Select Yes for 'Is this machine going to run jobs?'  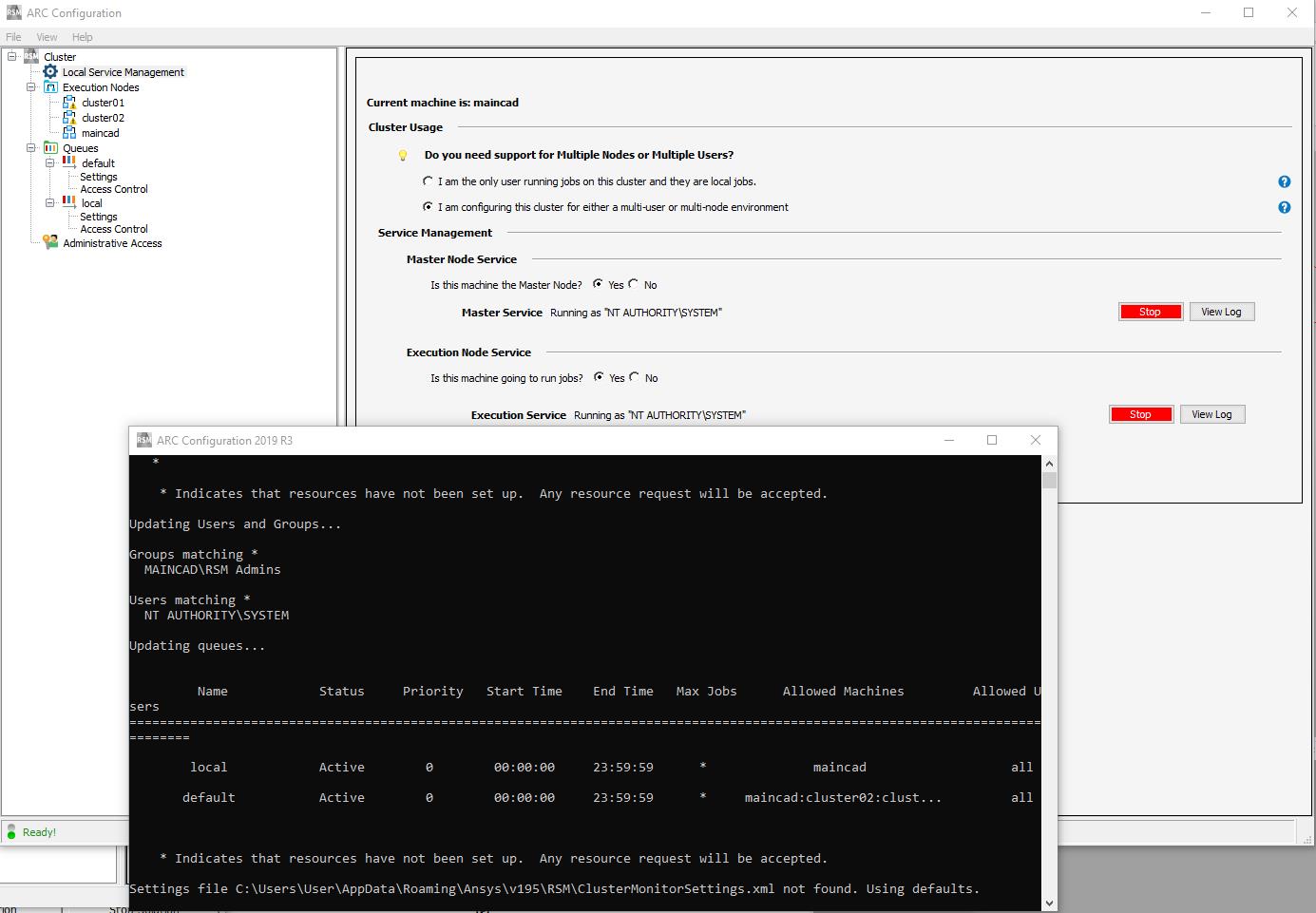pos(600,377)
